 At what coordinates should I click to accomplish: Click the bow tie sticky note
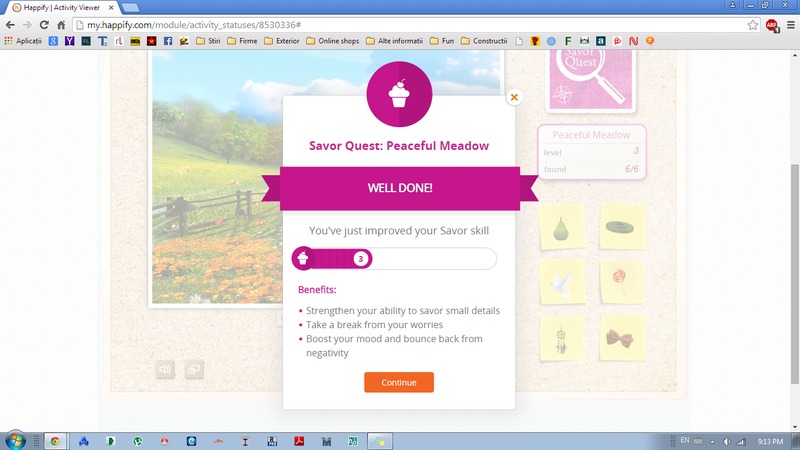tap(622, 339)
